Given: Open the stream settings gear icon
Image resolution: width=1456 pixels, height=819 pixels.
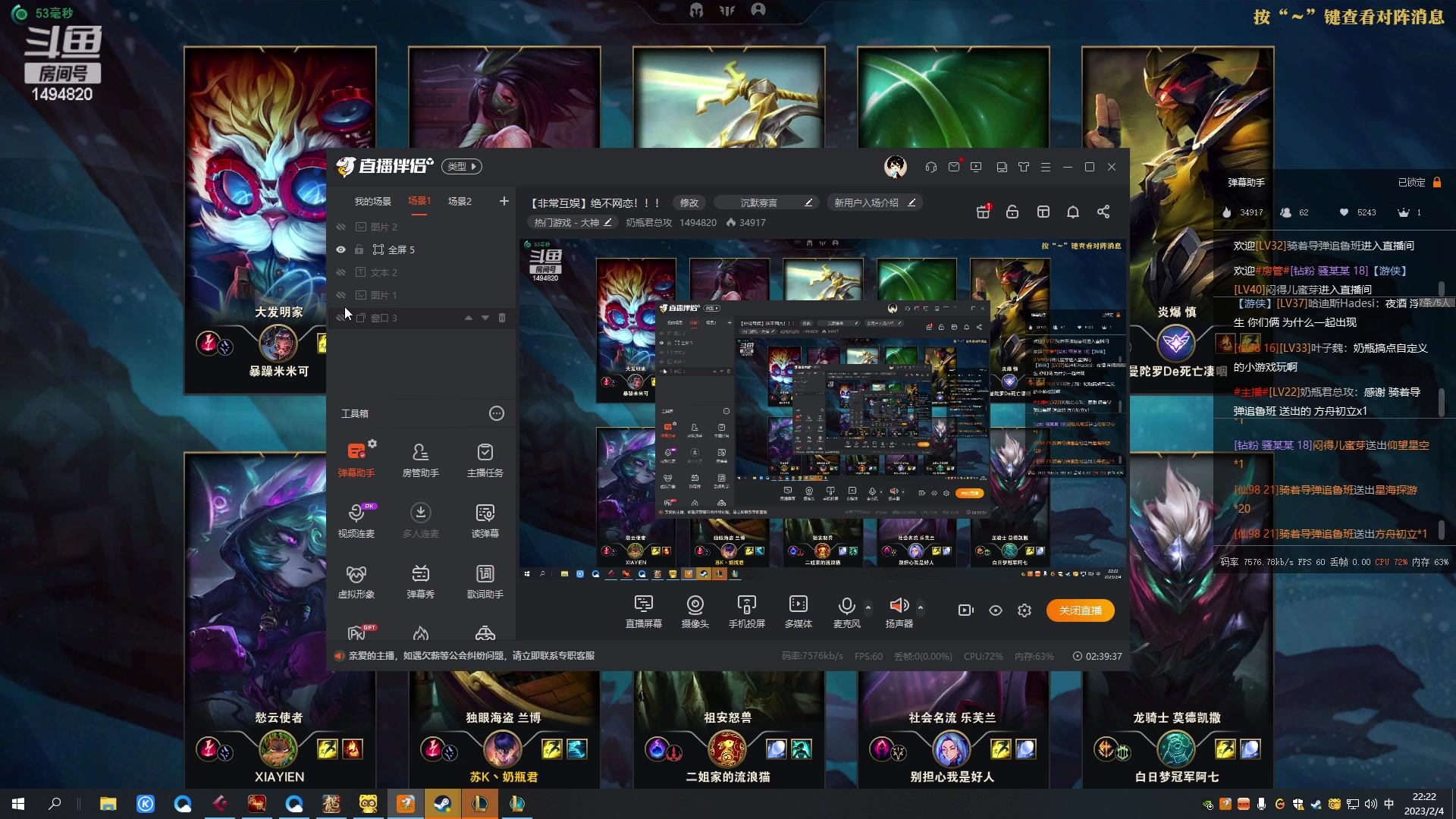Looking at the screenshot, I should [x=1025, y=610].
